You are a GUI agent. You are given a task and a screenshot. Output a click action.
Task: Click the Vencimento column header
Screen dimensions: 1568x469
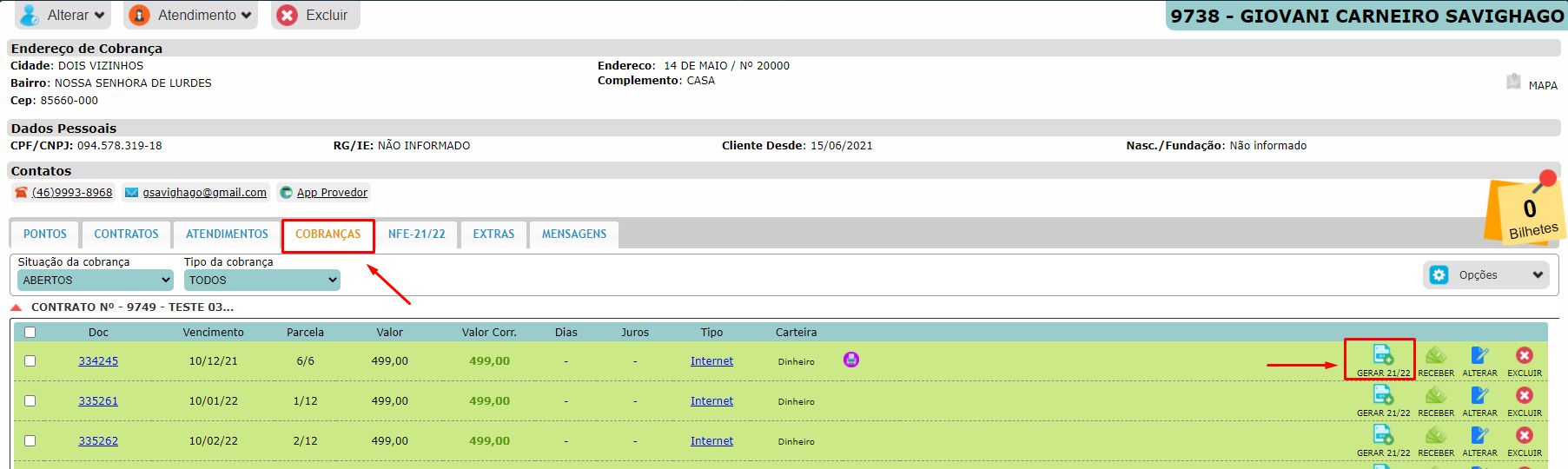pyautogui.click(x=213, y=332)
